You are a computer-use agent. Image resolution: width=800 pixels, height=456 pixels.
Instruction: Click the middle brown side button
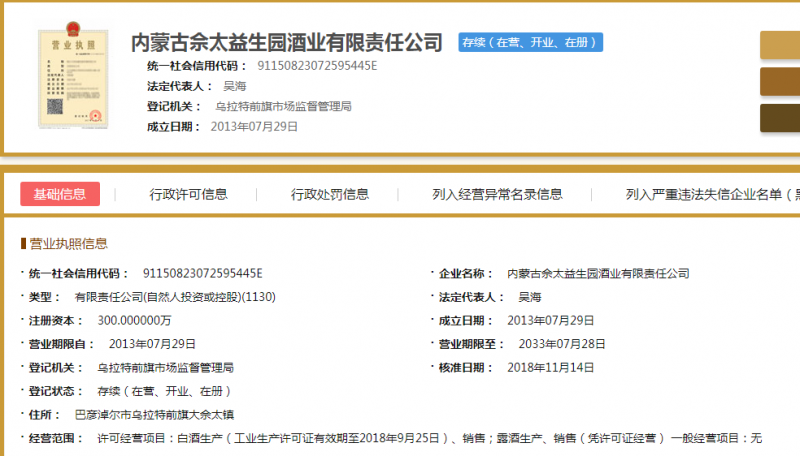tap(780, 82)
